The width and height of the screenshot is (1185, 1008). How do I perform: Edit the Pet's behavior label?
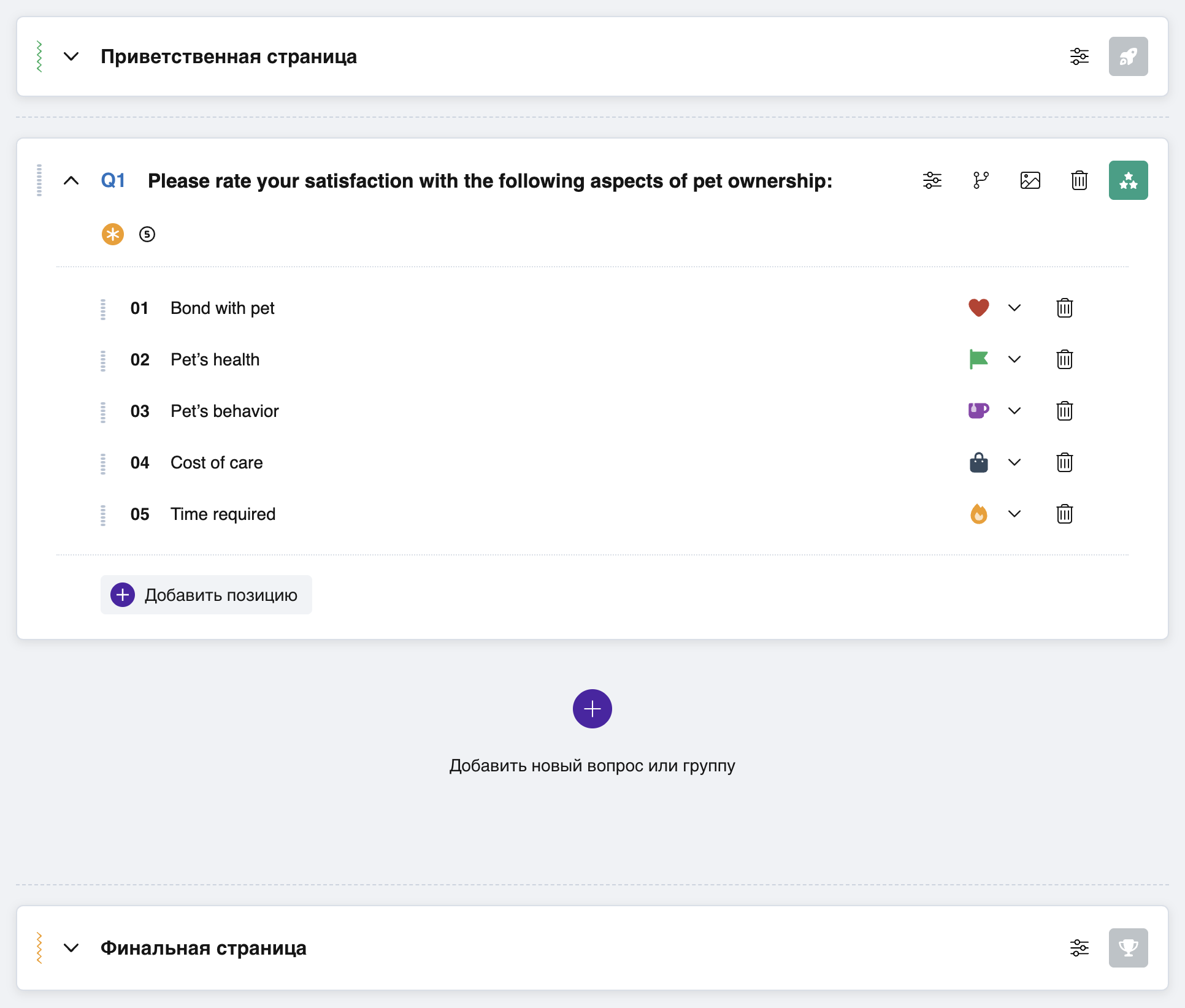click(x=224, y=411)
